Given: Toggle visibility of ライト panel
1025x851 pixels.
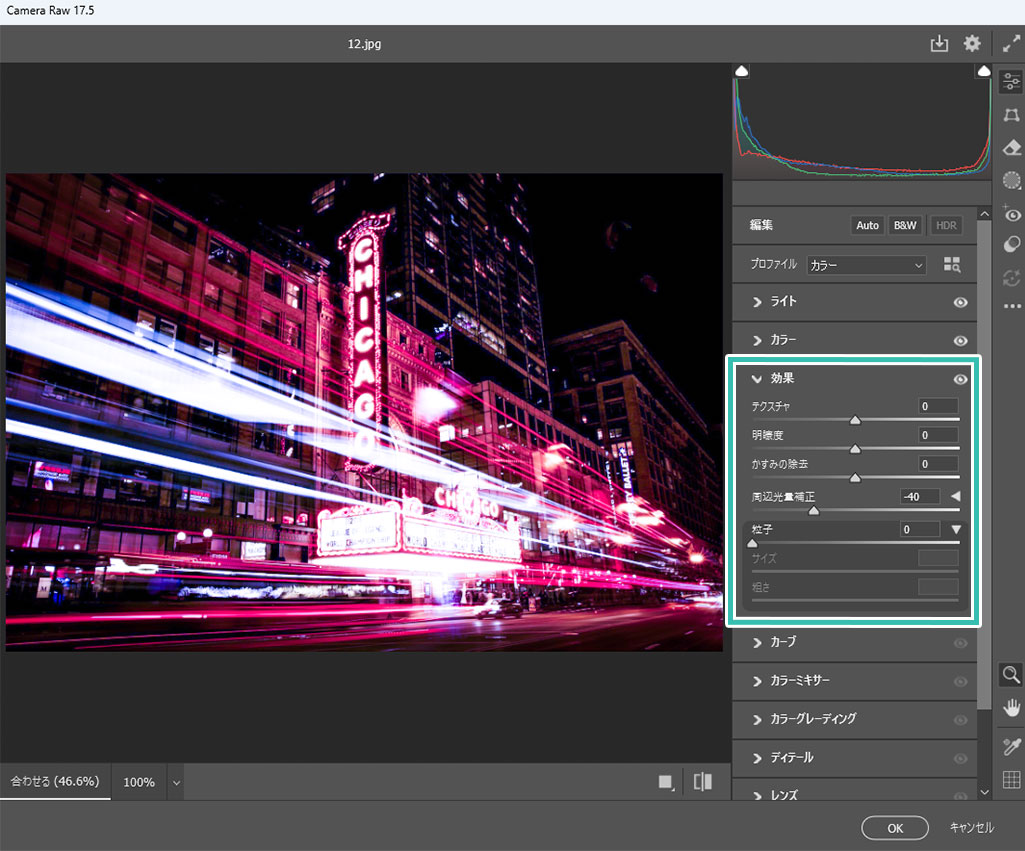Looking at the screenshot, I should pos(960,302).
